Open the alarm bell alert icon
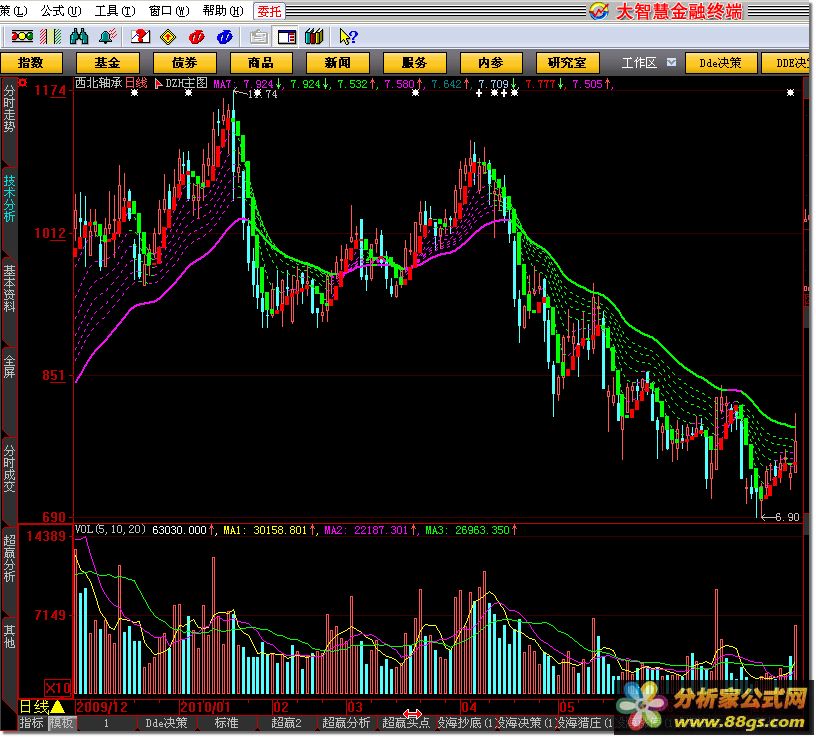 [108, 36]
